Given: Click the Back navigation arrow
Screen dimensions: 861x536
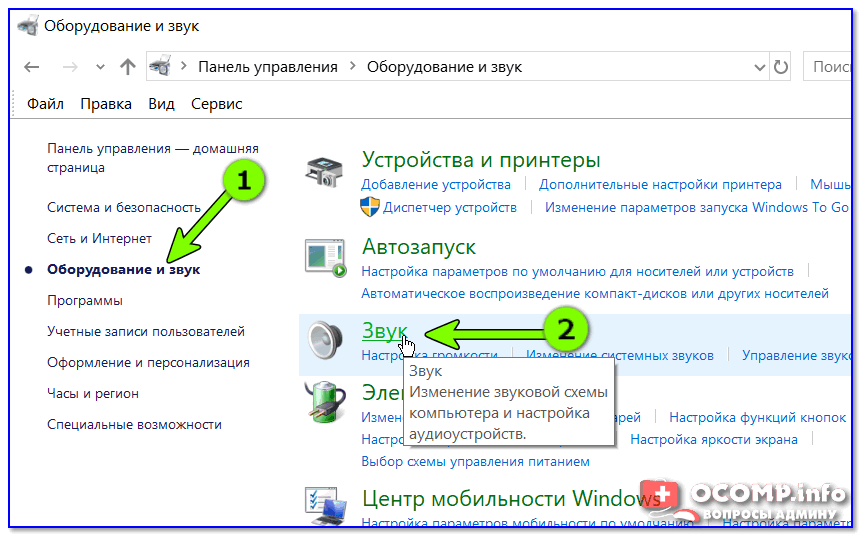Looking at the screenshot, I should coord(32,67).
